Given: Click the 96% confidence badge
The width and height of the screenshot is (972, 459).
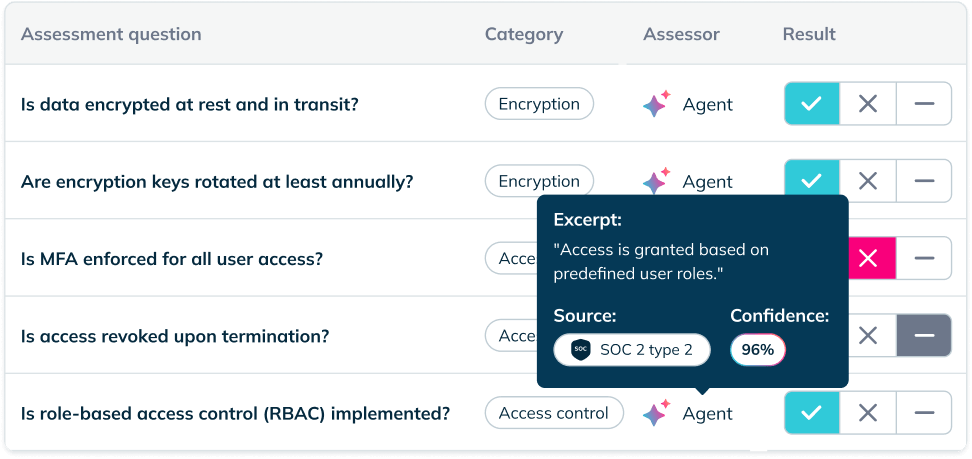Looking at the screenshot, I should pyautogui.click(x=758, y=350).
